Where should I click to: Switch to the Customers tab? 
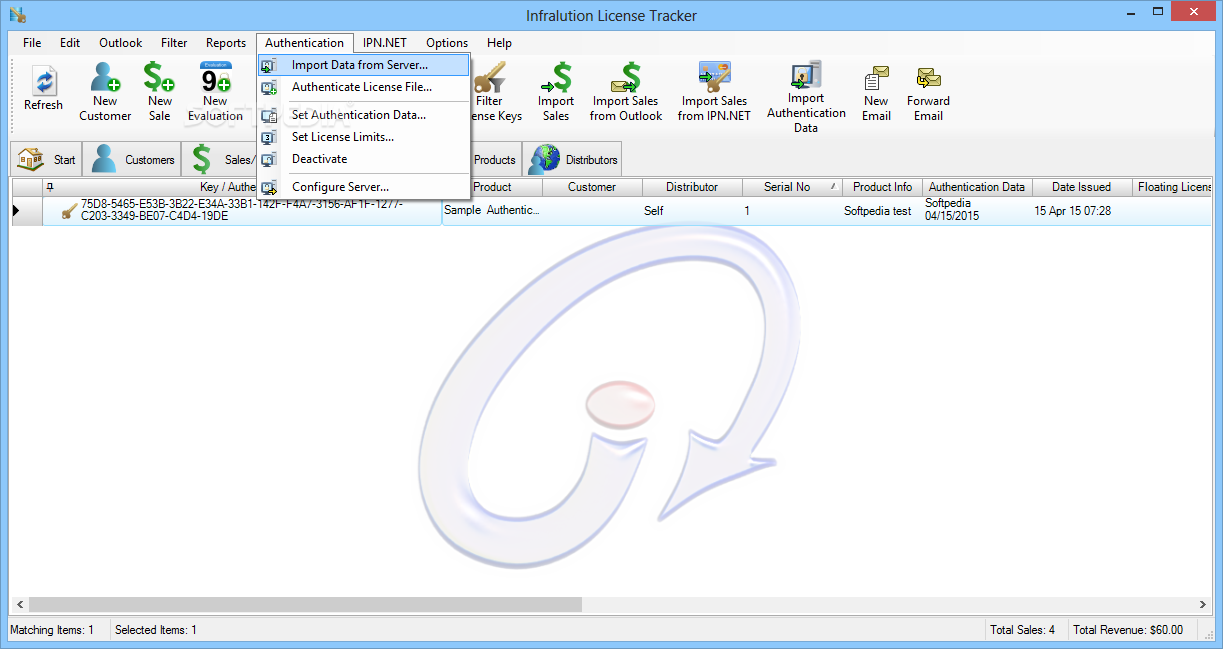132,159
